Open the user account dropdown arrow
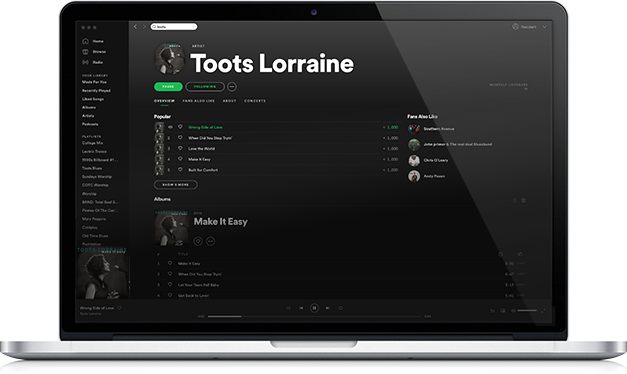This screenshot has height=374, width=627. [544, 27]
